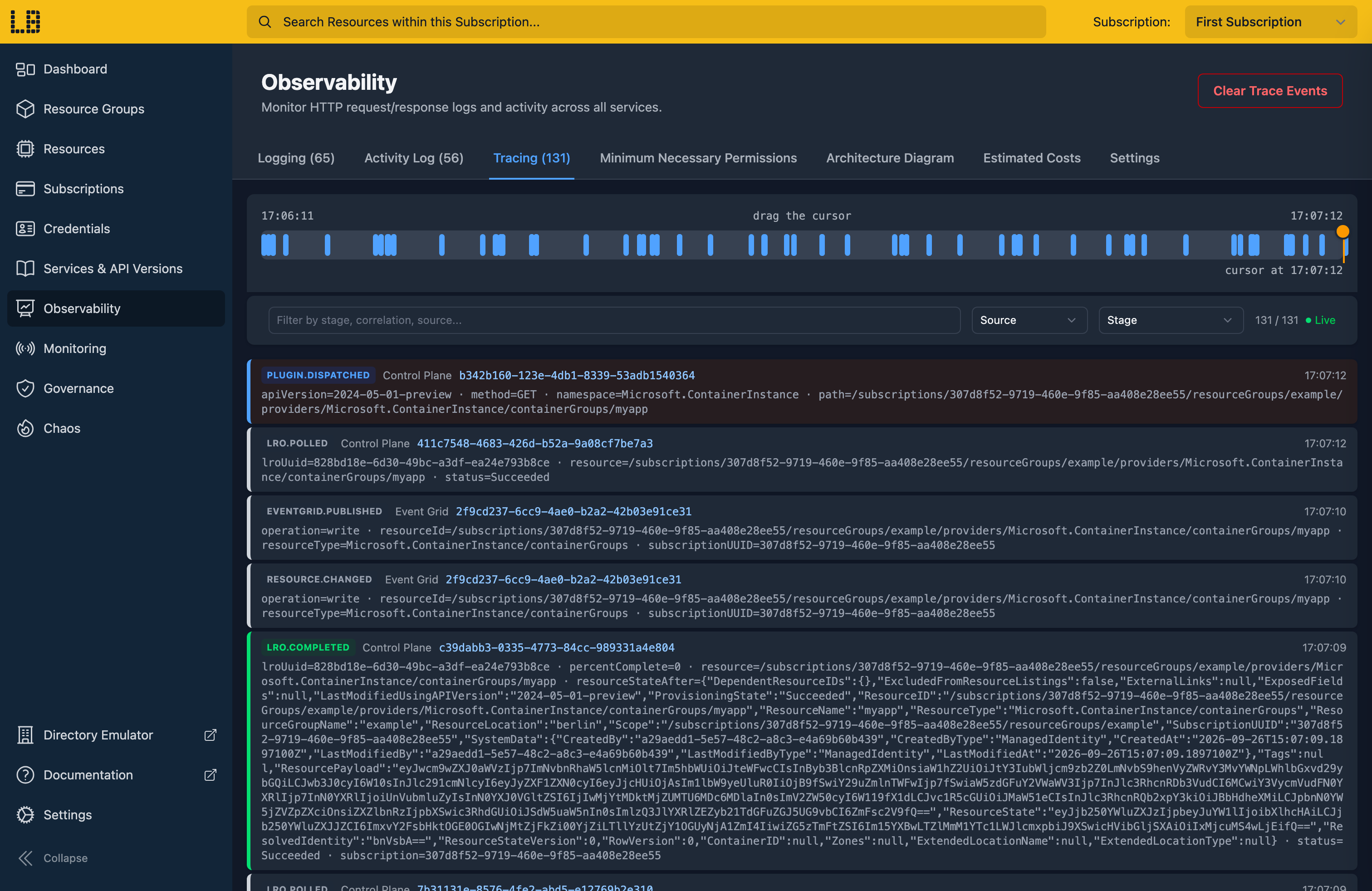The height and width of the screenshot is (891, 1372).
Task: Click Services & API Versions book icon
Action: [x=25, y=269]
